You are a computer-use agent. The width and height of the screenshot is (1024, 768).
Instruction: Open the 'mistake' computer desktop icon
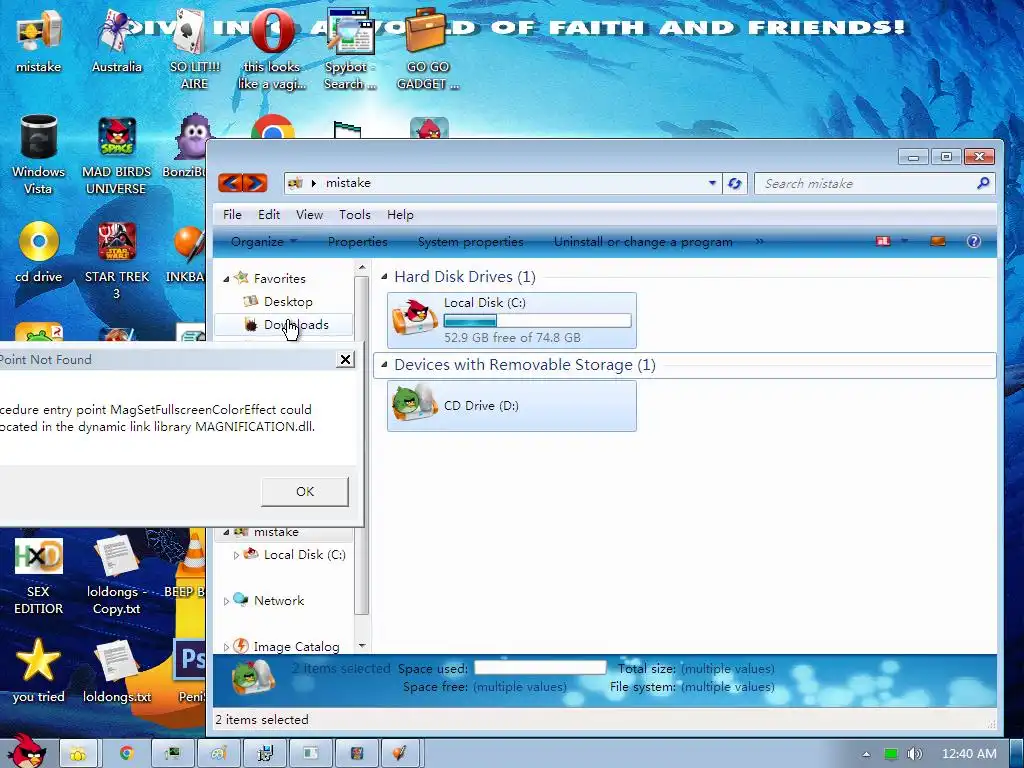click(39, 40)
